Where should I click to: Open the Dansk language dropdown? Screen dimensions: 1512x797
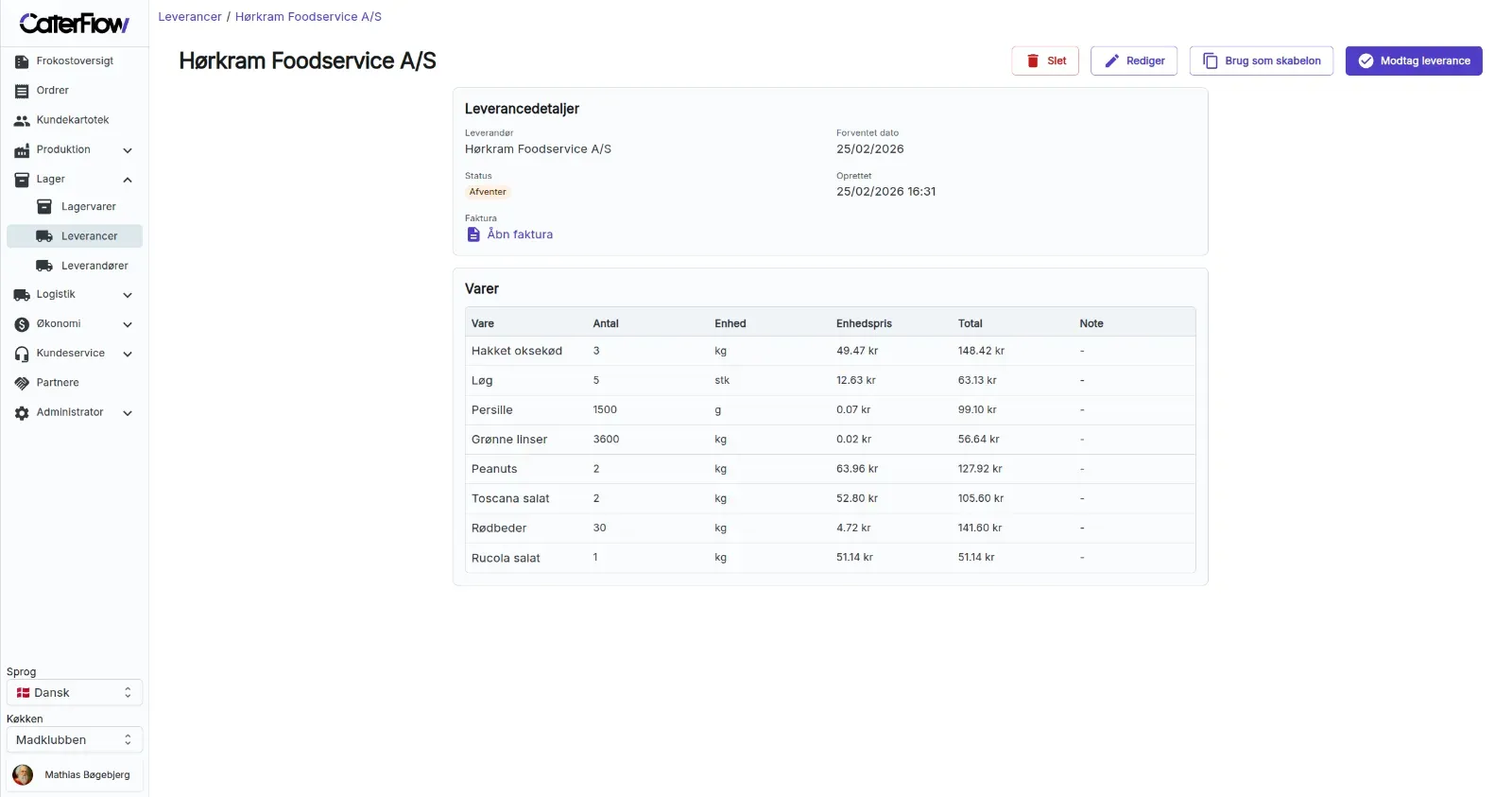(x=75, y=693)
